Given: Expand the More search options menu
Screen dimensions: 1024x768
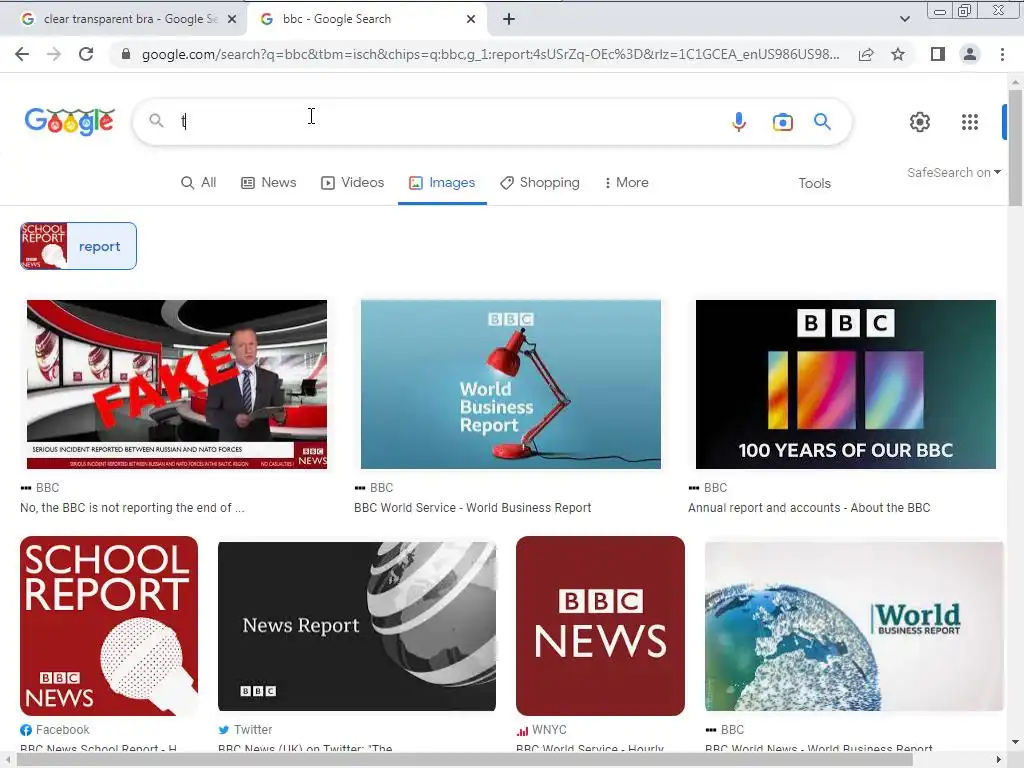Looking at the screenshot, I should pos(626,183).
